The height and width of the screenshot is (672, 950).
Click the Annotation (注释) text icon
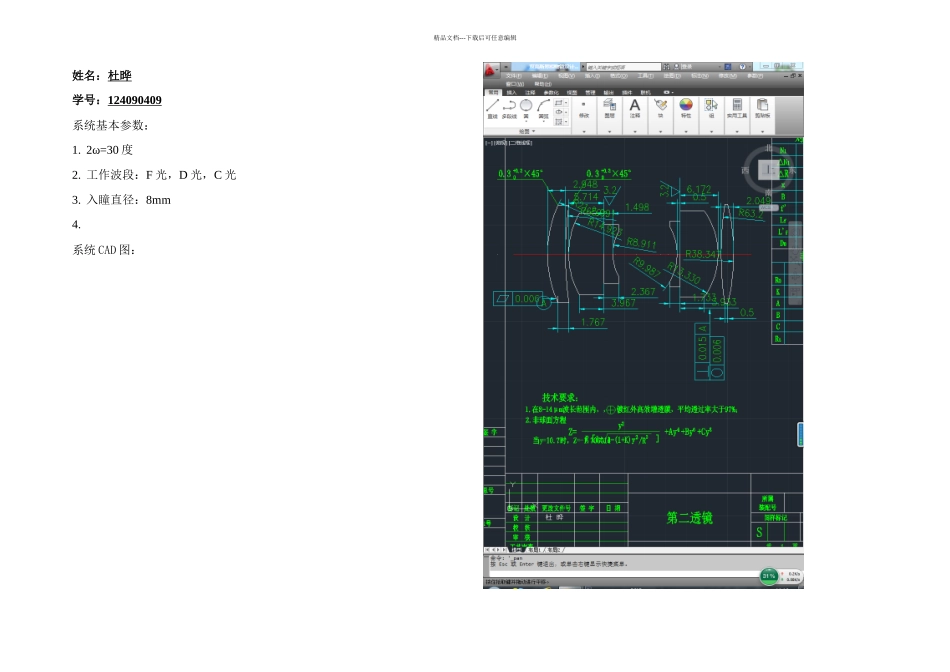(634, 105)
